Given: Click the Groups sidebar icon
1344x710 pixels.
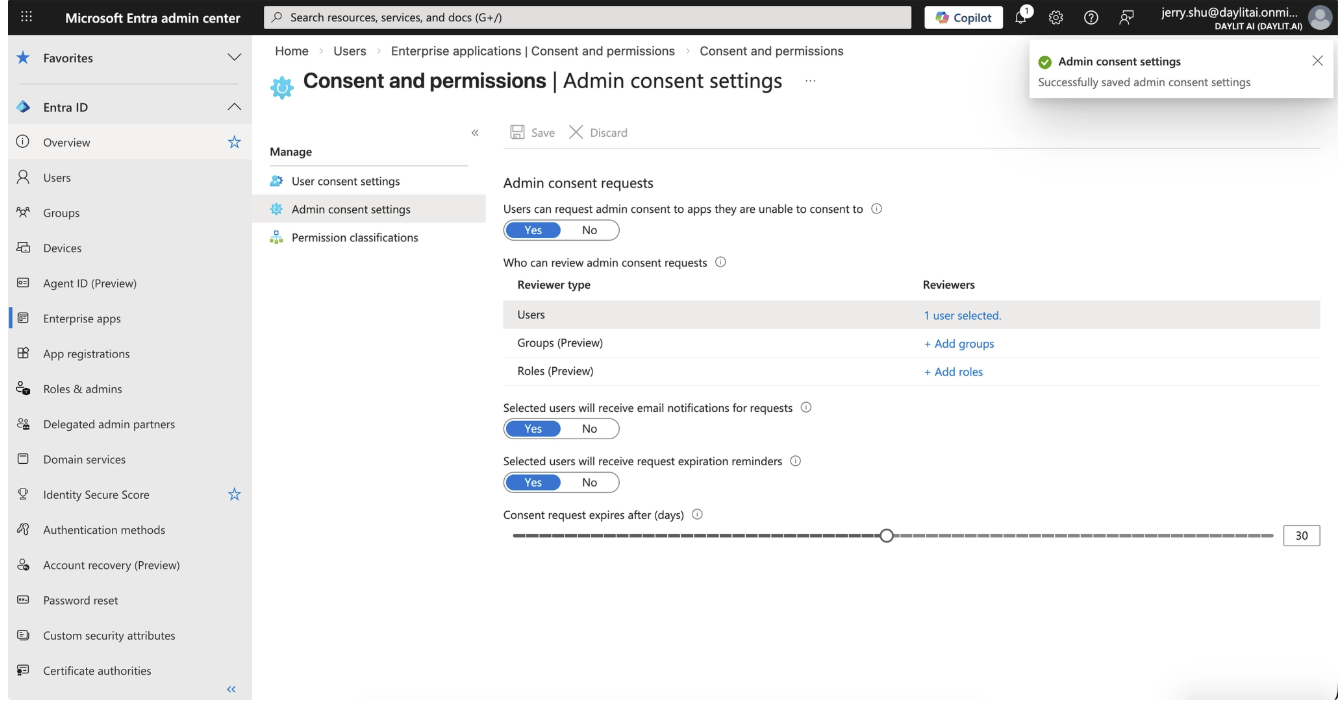Looking at the screenshot, I should point(22,213).
